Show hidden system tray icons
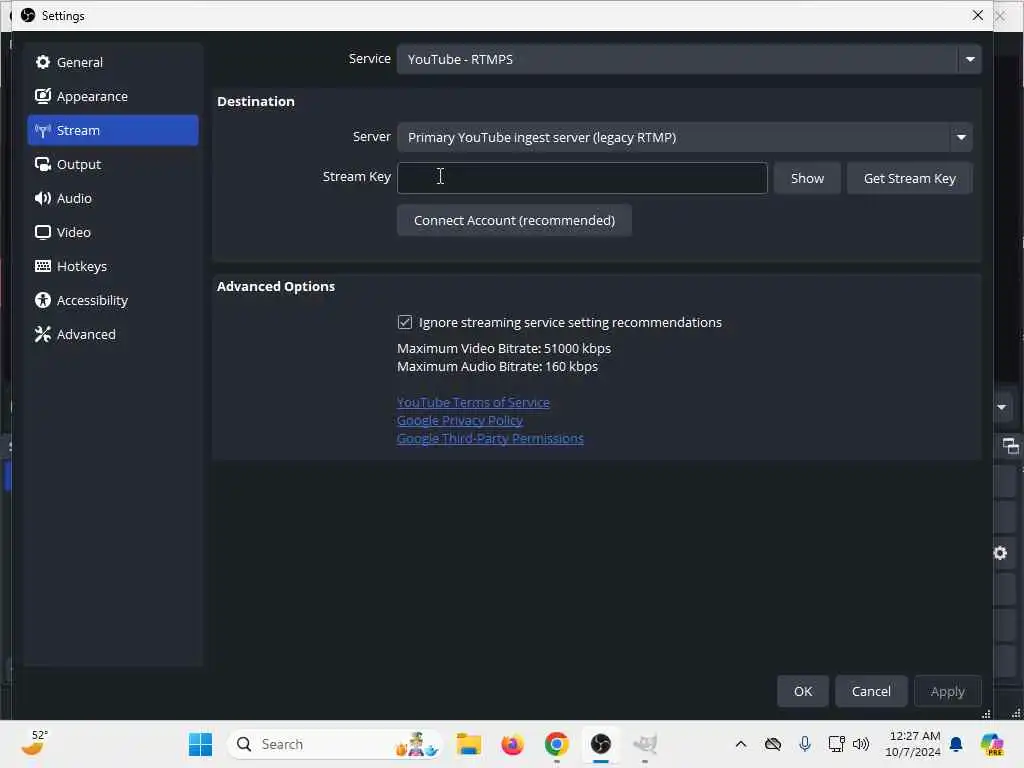The image size is (1024, 768). tap(741, 744)
